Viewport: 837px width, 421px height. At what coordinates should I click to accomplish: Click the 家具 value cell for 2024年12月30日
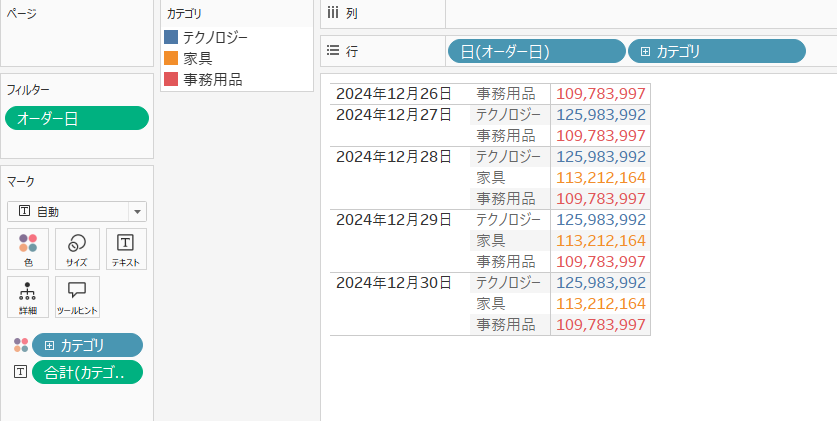(600, 303)
